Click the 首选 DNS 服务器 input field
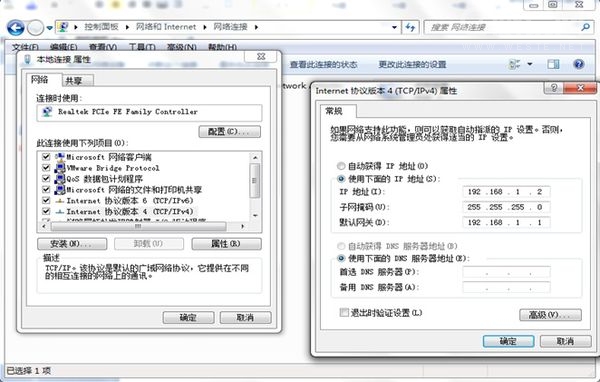600x382 pixels. [507, 272]
